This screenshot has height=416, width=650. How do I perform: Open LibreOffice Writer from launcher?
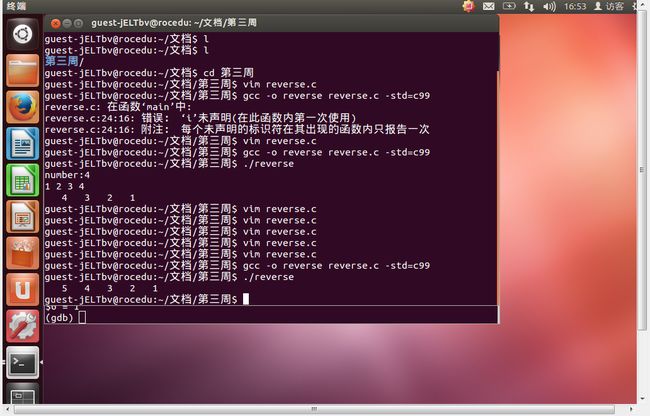click(x=22, y=144)
